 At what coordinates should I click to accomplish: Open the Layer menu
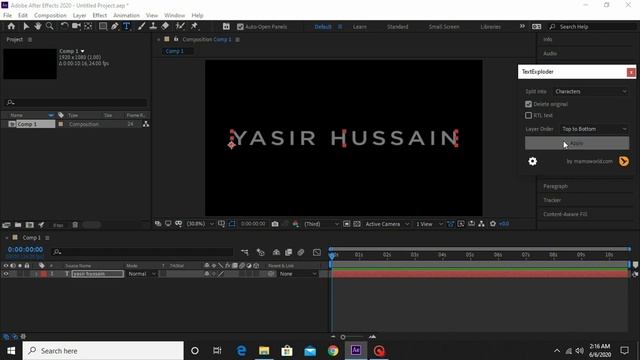coord(79,15)
